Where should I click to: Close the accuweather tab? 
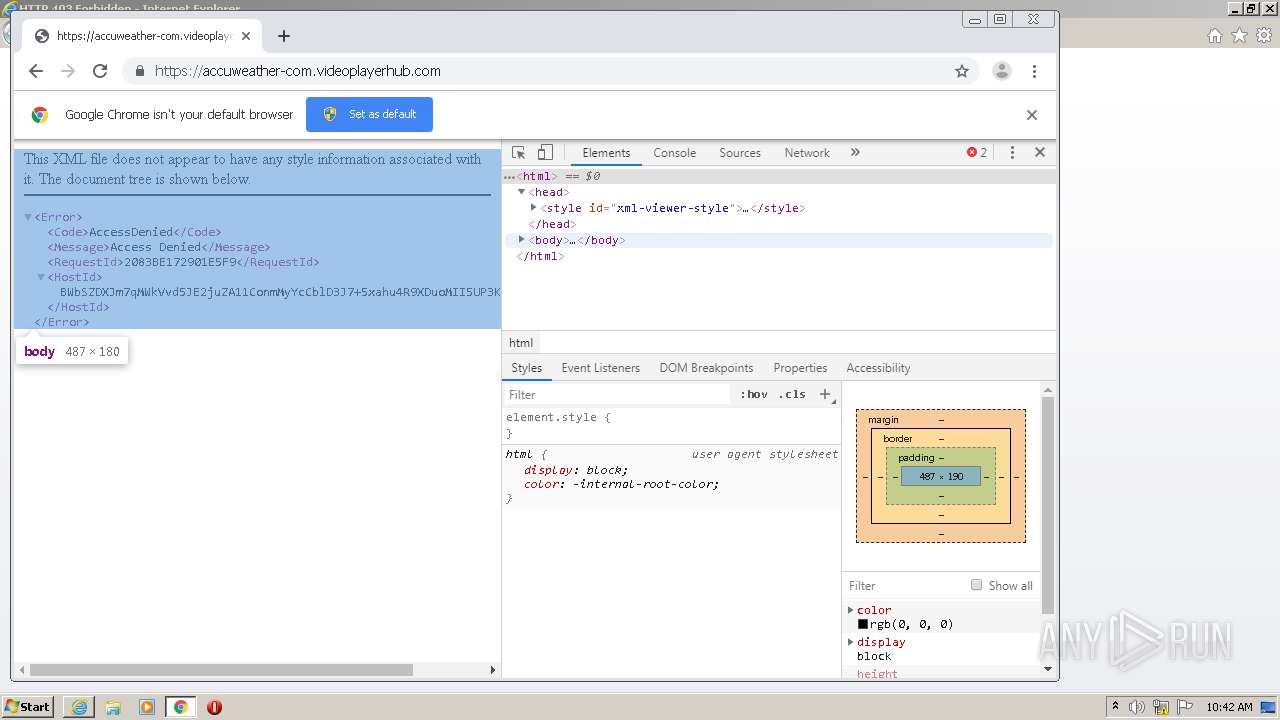246,36
